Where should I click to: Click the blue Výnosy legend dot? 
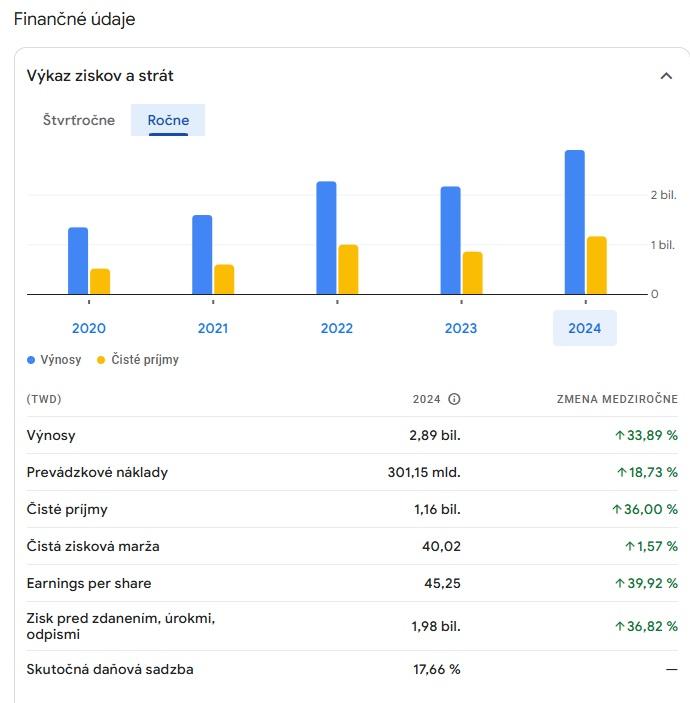[x=31, y=360]
